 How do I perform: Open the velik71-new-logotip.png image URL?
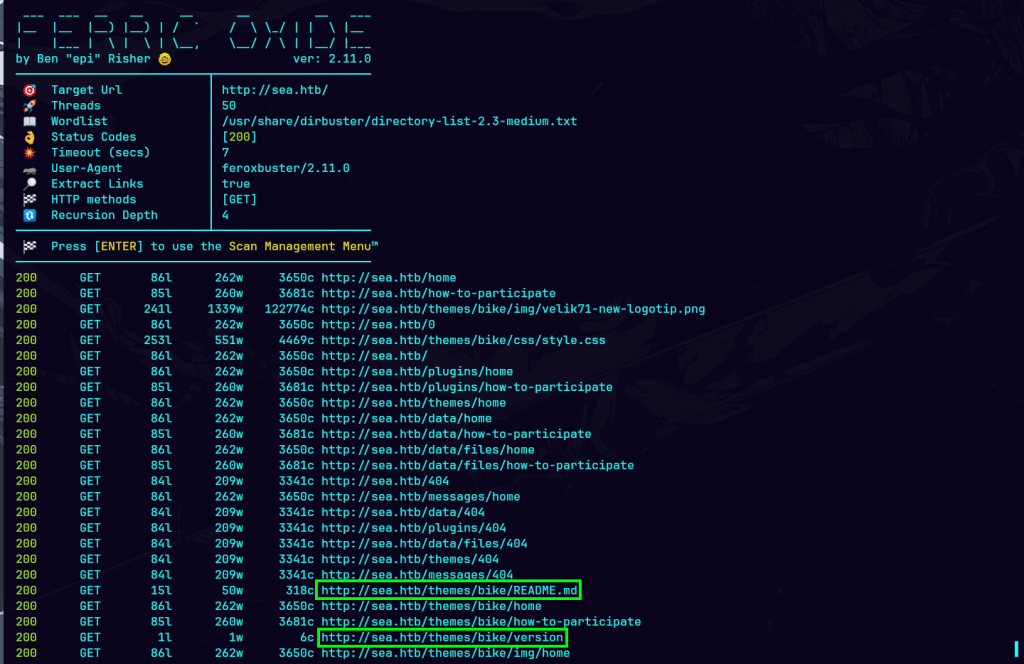[x=512, y=309]
